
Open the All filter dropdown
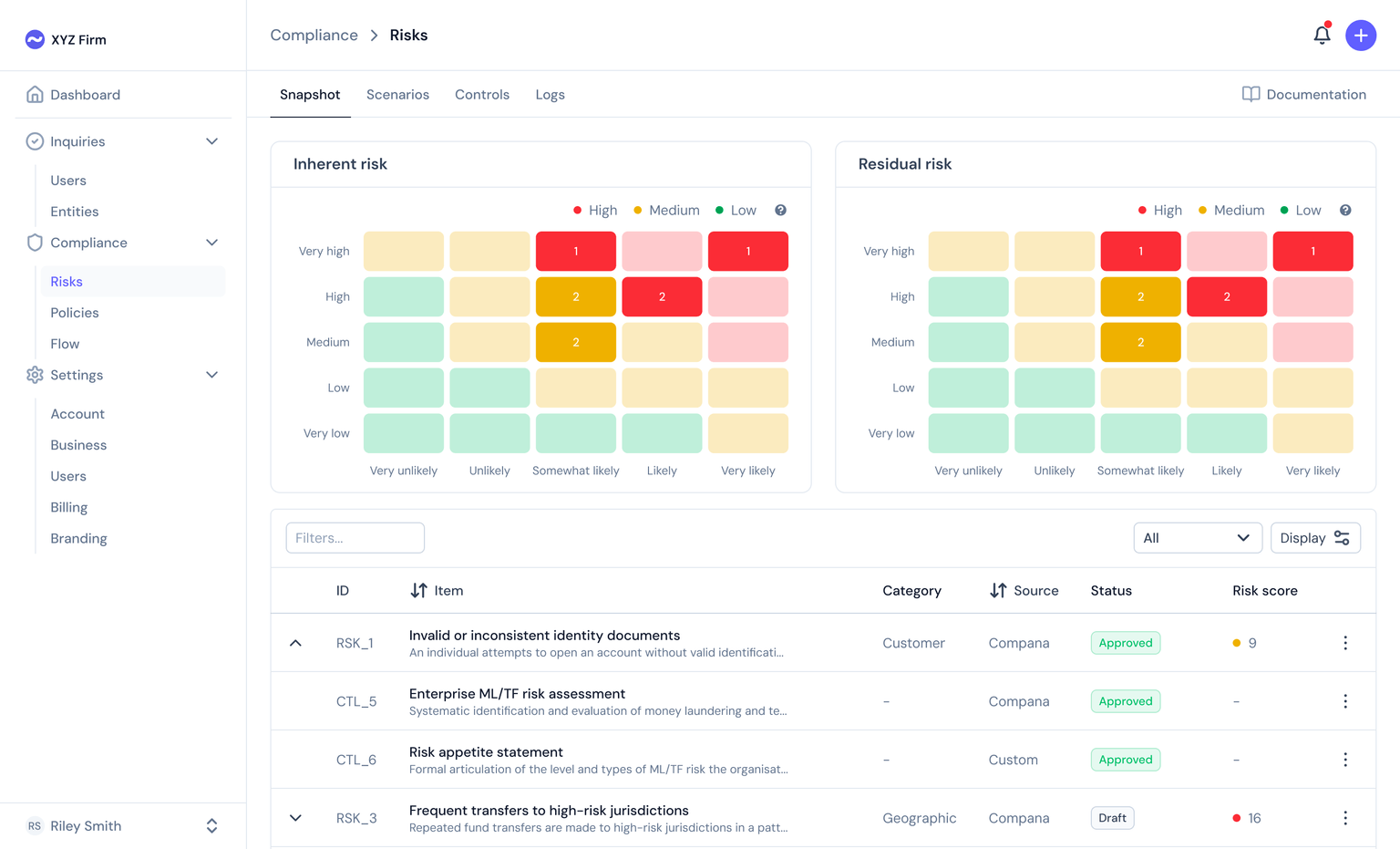coord(1197,538)
